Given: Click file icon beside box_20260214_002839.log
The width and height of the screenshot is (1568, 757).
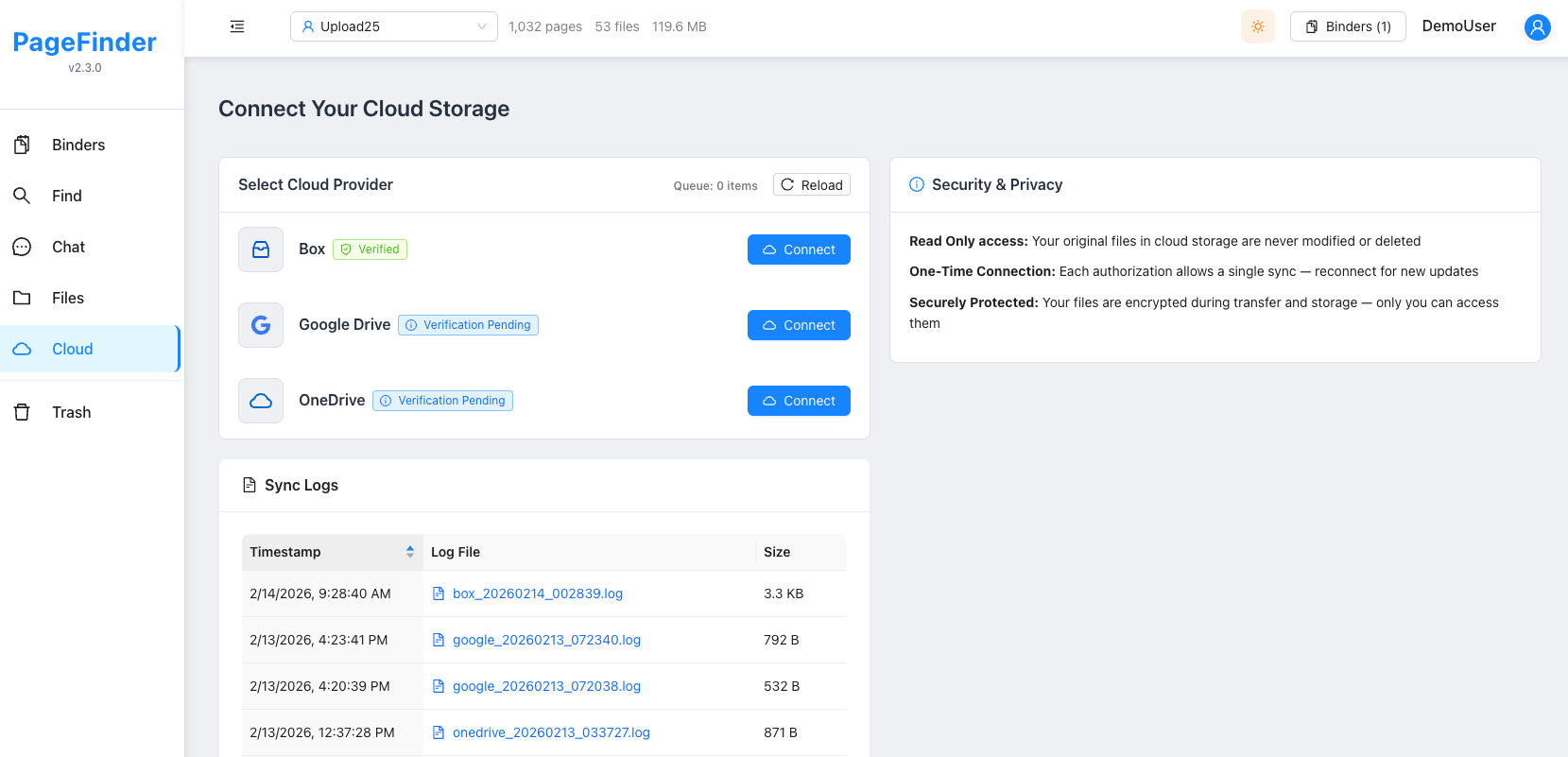Looking at the screenshot, I should (439, 594).
